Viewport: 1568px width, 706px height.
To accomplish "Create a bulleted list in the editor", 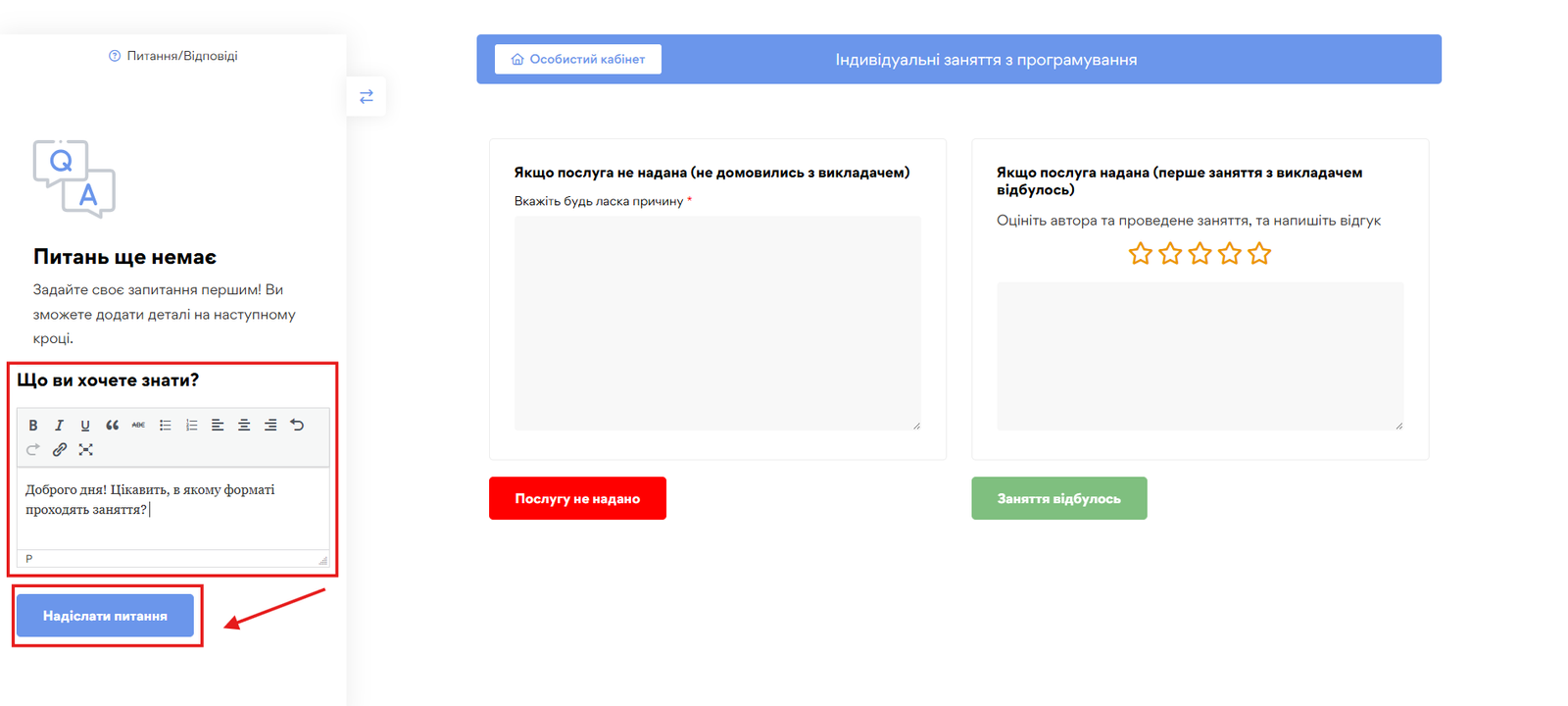I will point(165,426).
